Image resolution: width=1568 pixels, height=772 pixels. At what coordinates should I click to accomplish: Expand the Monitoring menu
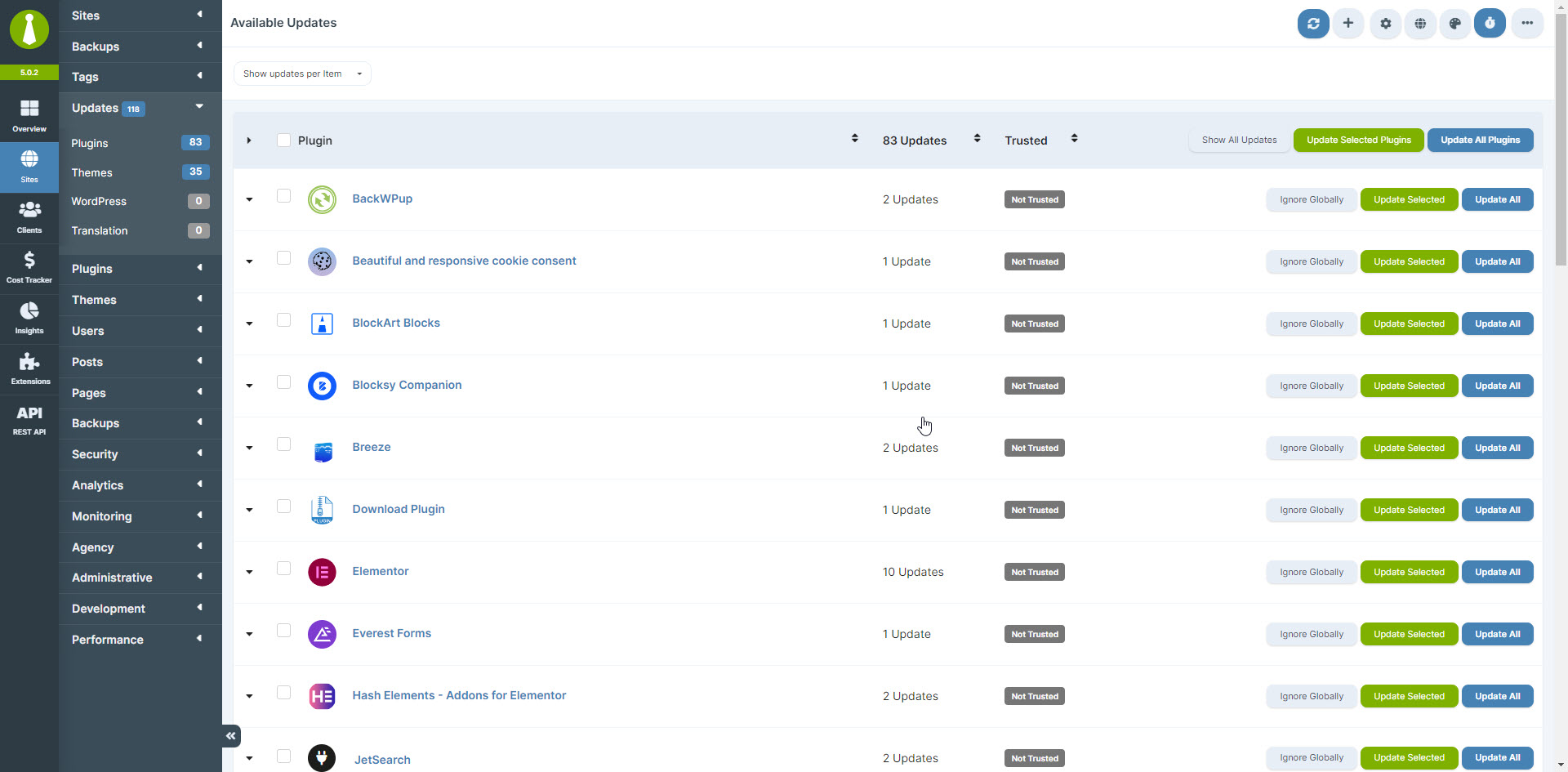coord(140,516)
